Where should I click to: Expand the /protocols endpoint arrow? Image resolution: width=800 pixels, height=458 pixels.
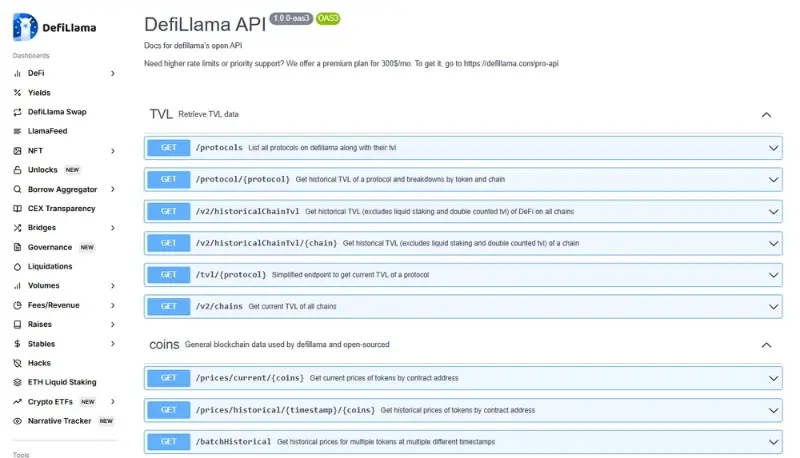click(x=773, y=148)
